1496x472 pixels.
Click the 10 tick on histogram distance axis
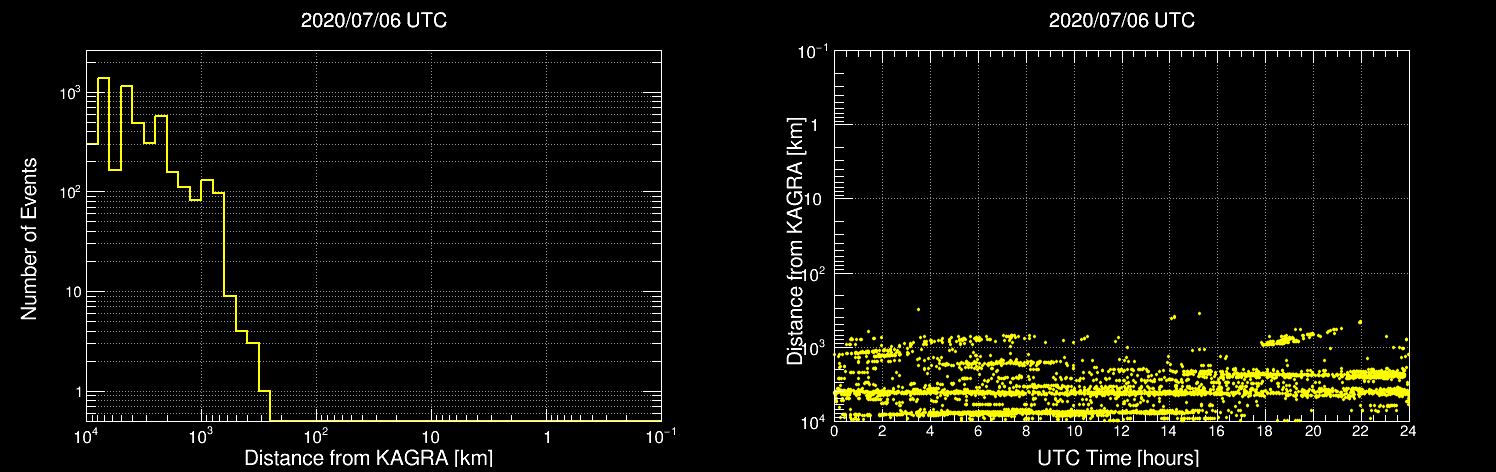point(431,438)
